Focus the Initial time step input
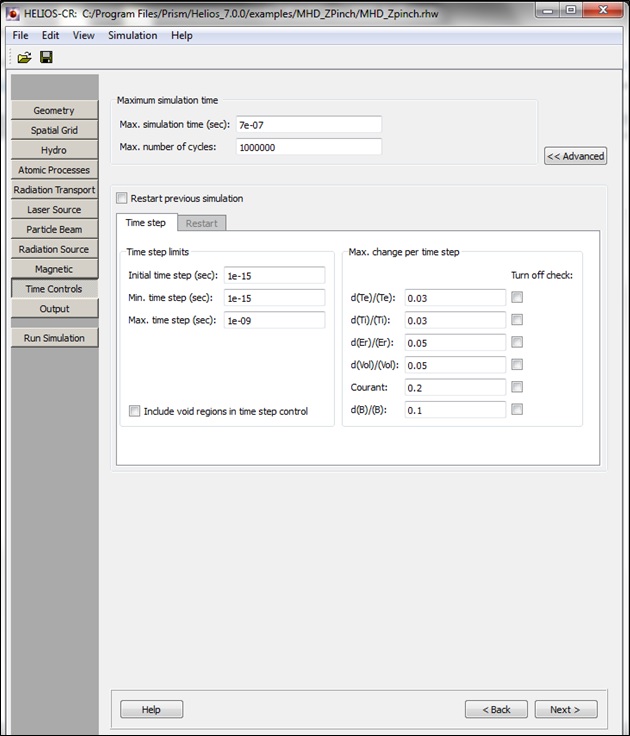Viewport: 630px width, 736px height. click(274, 275)
